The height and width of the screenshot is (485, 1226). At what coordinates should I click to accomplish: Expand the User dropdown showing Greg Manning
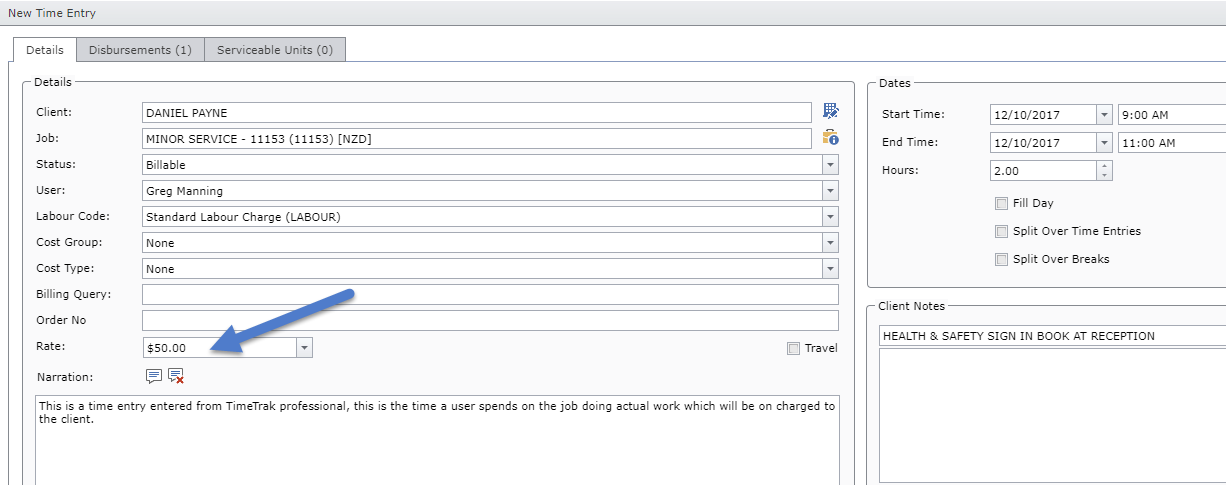point(830,190)
